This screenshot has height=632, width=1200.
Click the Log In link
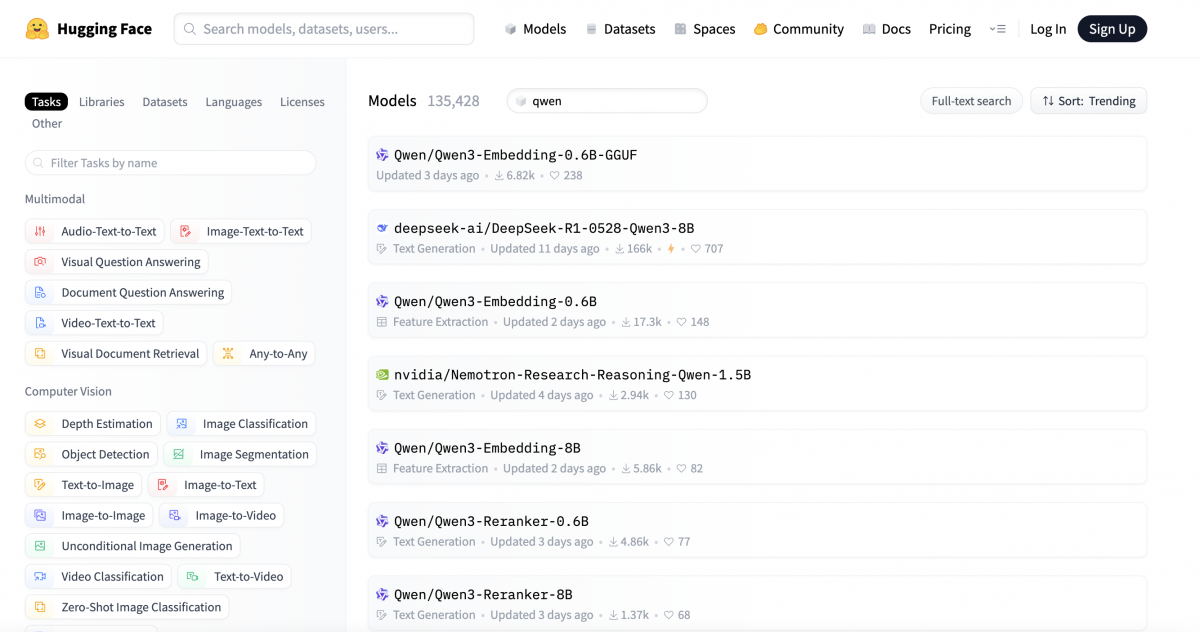point(1048,29)
